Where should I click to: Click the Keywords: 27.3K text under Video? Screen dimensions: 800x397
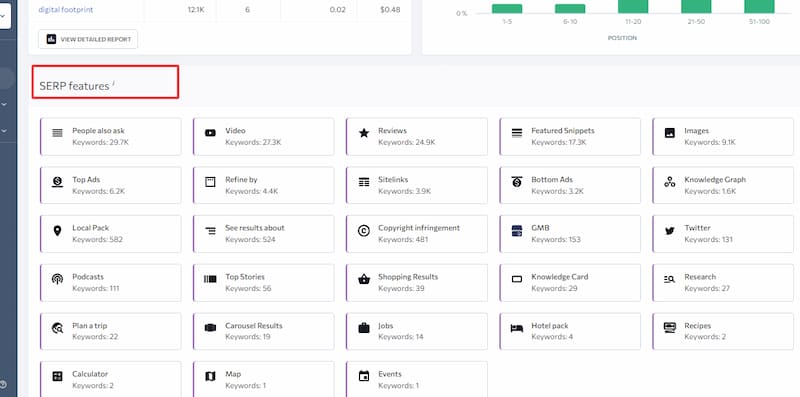(253, 142)
